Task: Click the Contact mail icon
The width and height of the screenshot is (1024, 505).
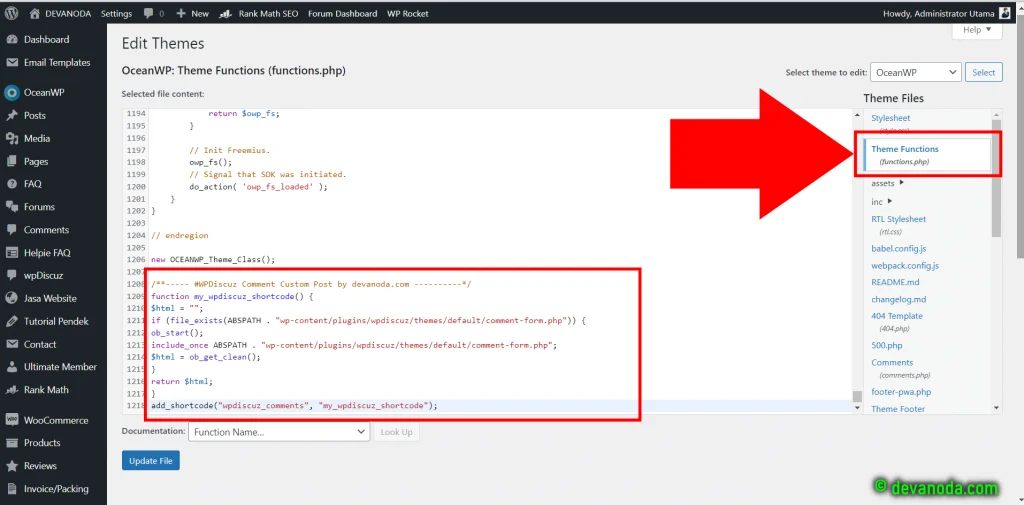Action: (11, 344)
